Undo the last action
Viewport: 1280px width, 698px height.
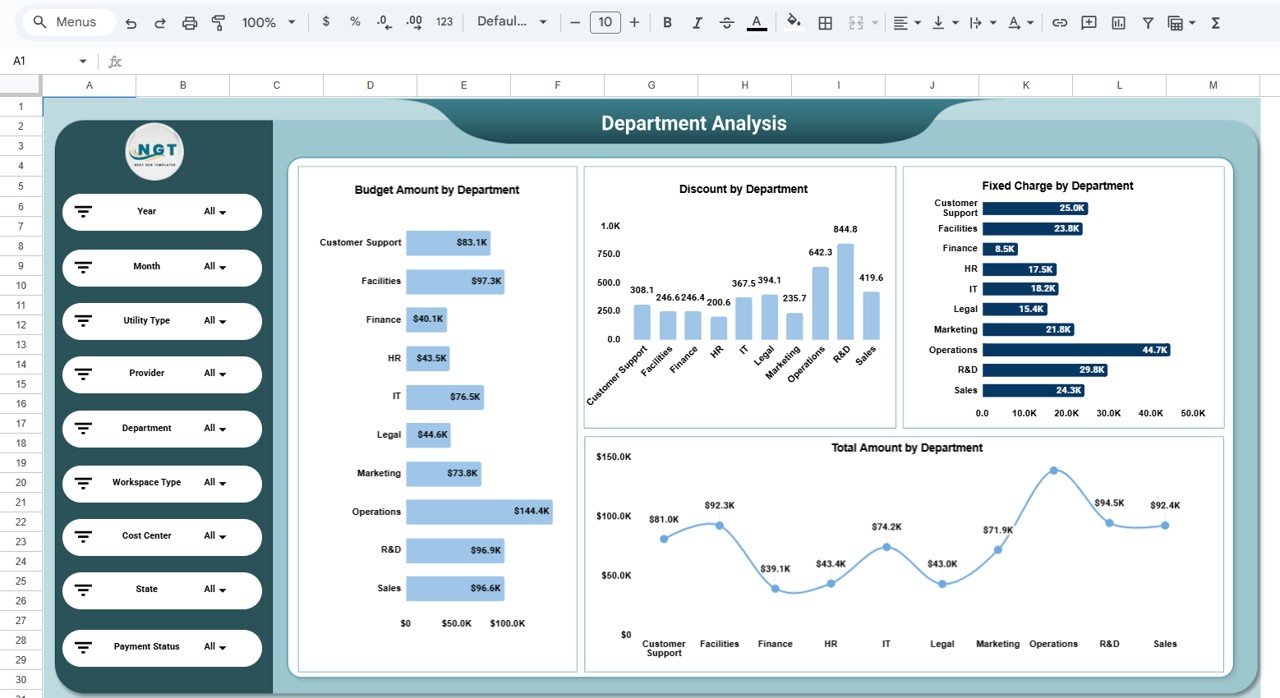[132, 21]
